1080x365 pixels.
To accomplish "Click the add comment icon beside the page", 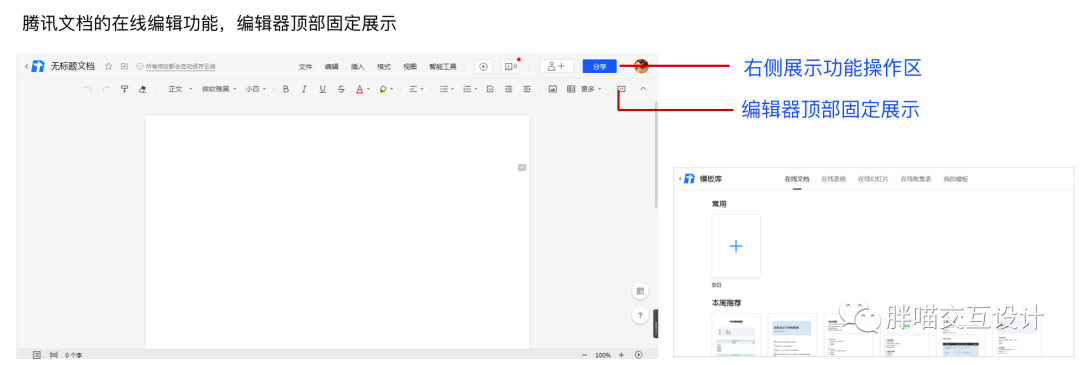I will 522,167.
